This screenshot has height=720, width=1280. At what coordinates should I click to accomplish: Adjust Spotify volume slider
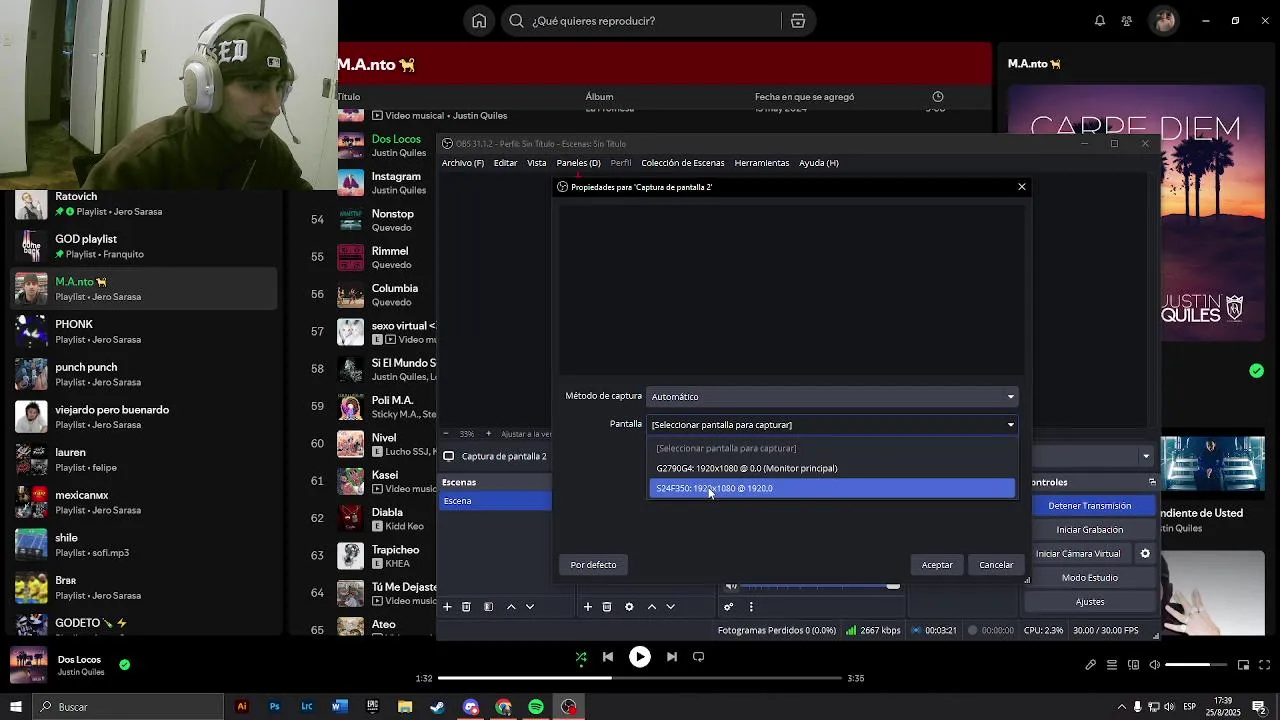point(1195,665)
